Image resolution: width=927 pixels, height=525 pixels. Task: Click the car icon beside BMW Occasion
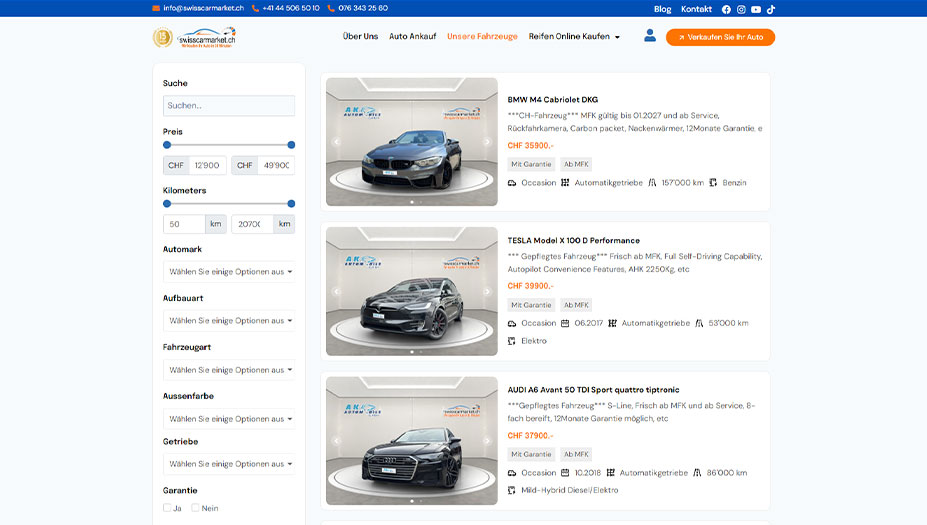(x=512, y=183)
